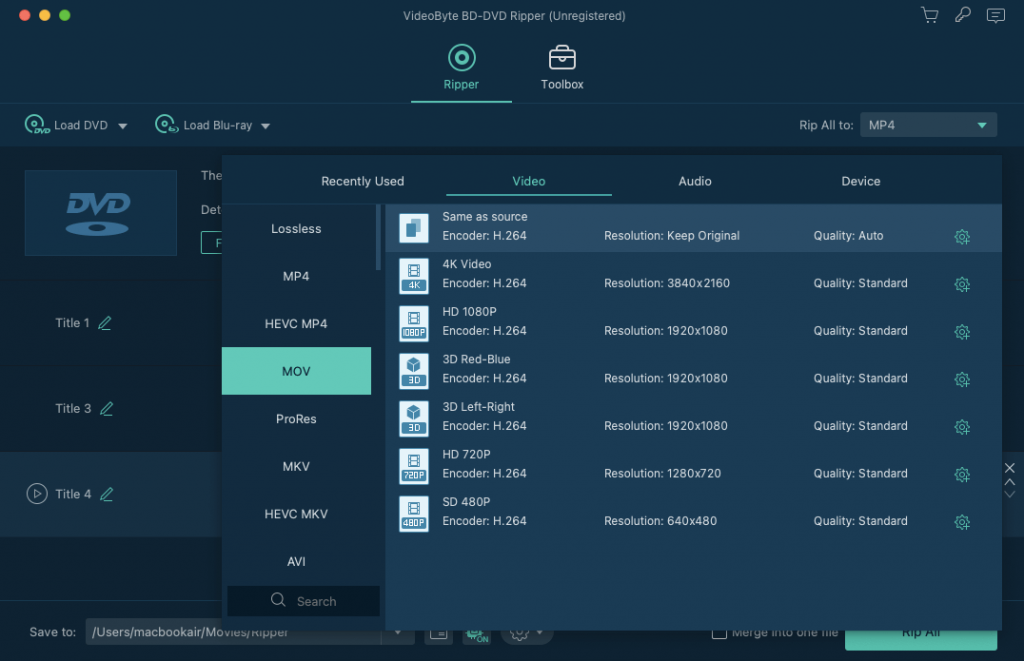Viewport: 1024px width, 661px height.
Task: Edit Title 3 name with pencil icon
Action: [106, 409]
